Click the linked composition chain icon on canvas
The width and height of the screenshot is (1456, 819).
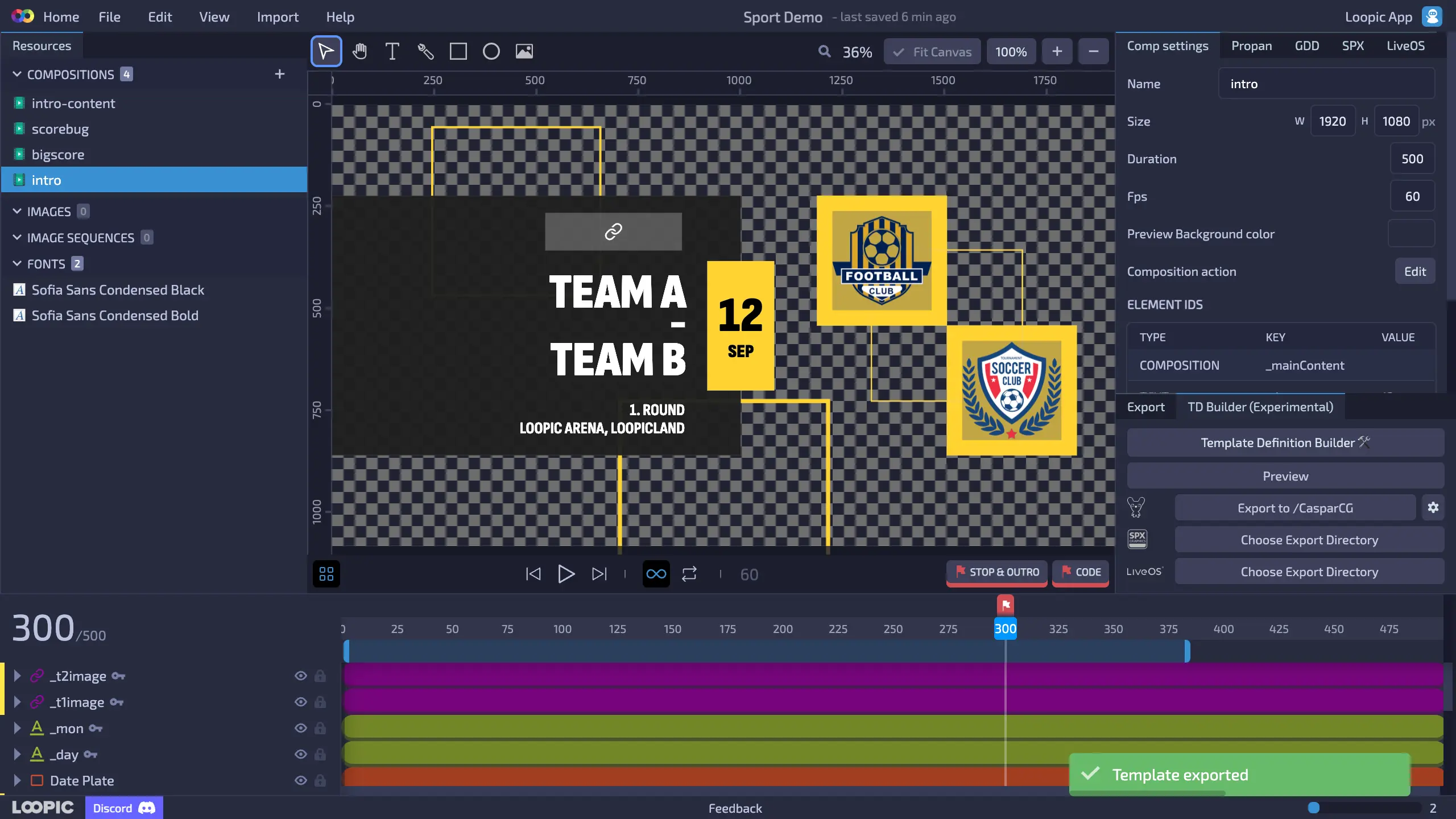pyautogui.click(x=613, y=231)
